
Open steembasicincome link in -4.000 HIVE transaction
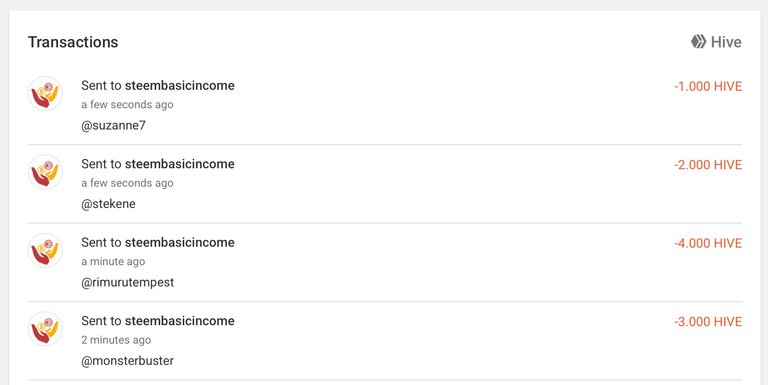click(x=180, y=242)
